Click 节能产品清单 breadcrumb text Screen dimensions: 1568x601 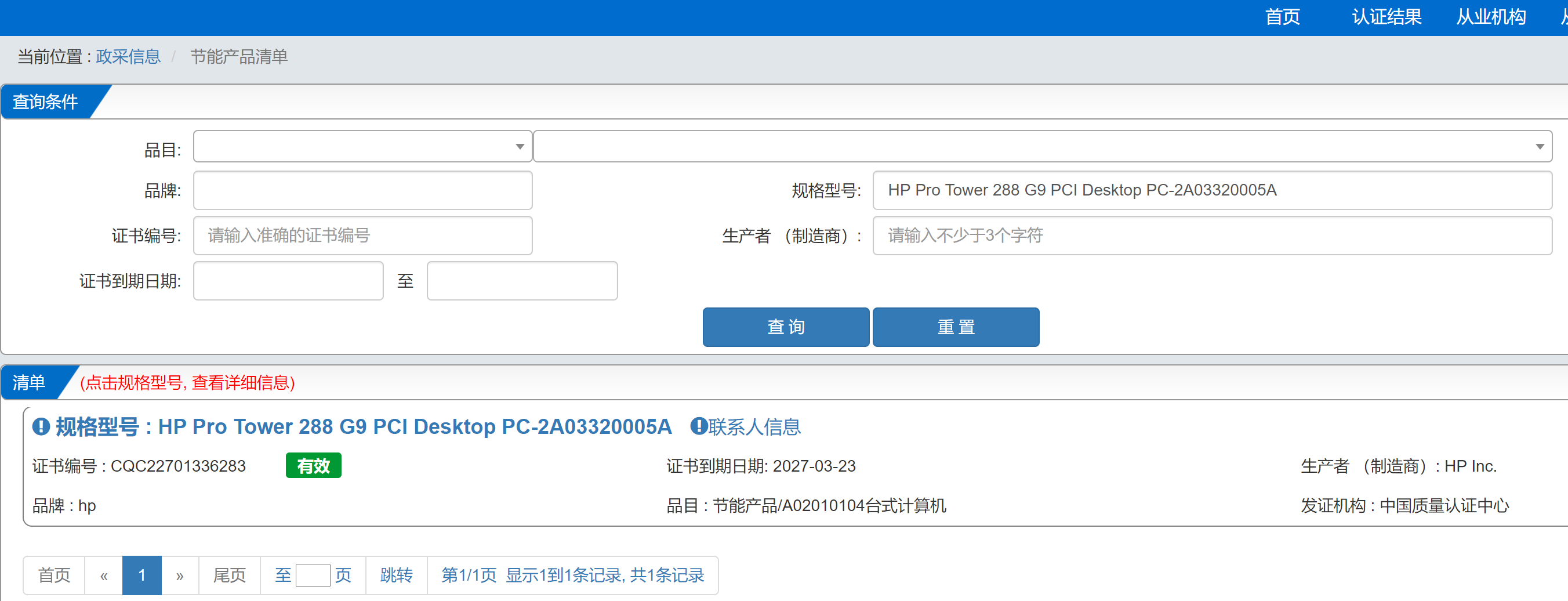click(x=238, y=57)
